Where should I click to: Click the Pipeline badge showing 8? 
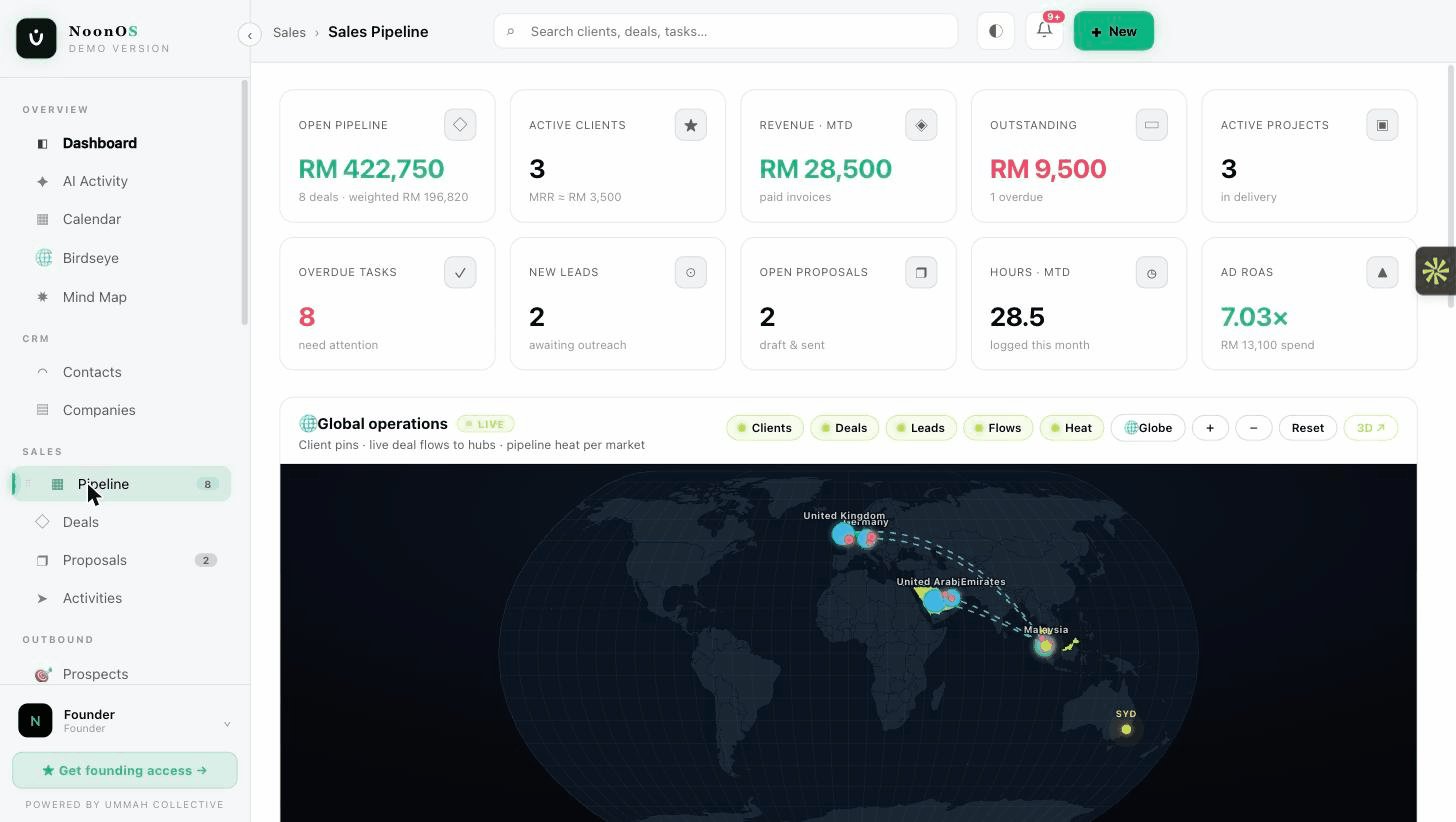coord(208,484)
